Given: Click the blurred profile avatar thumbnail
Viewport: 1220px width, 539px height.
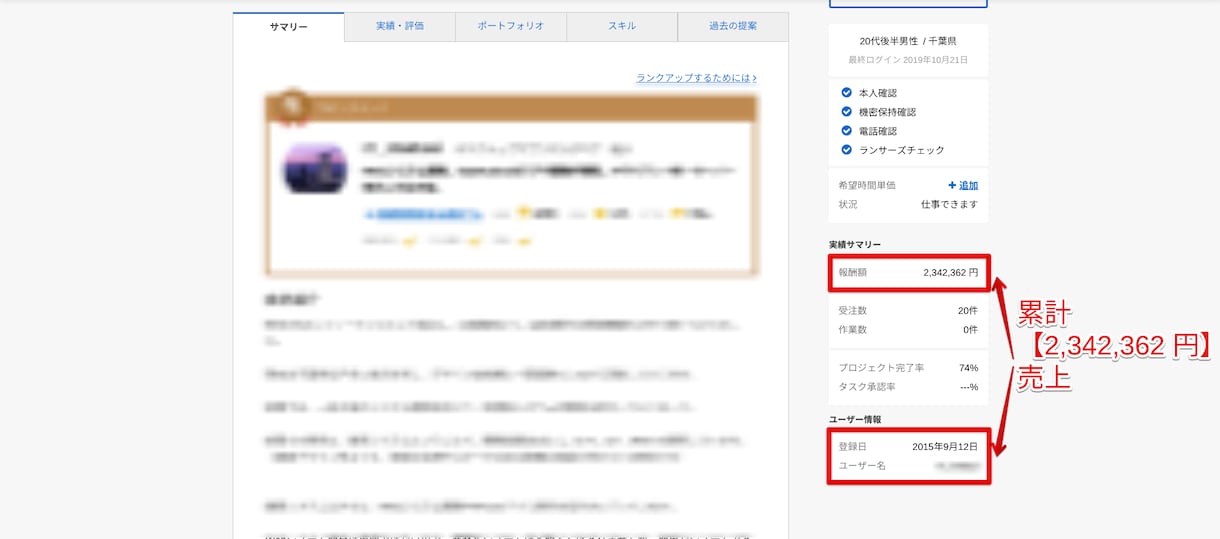Looking at the screenshot, I should [x=315, y=168].
